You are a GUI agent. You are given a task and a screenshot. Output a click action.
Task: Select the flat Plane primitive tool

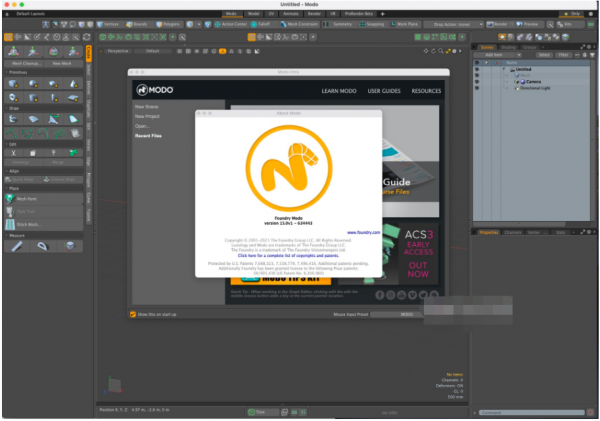[x=73, y=97]
